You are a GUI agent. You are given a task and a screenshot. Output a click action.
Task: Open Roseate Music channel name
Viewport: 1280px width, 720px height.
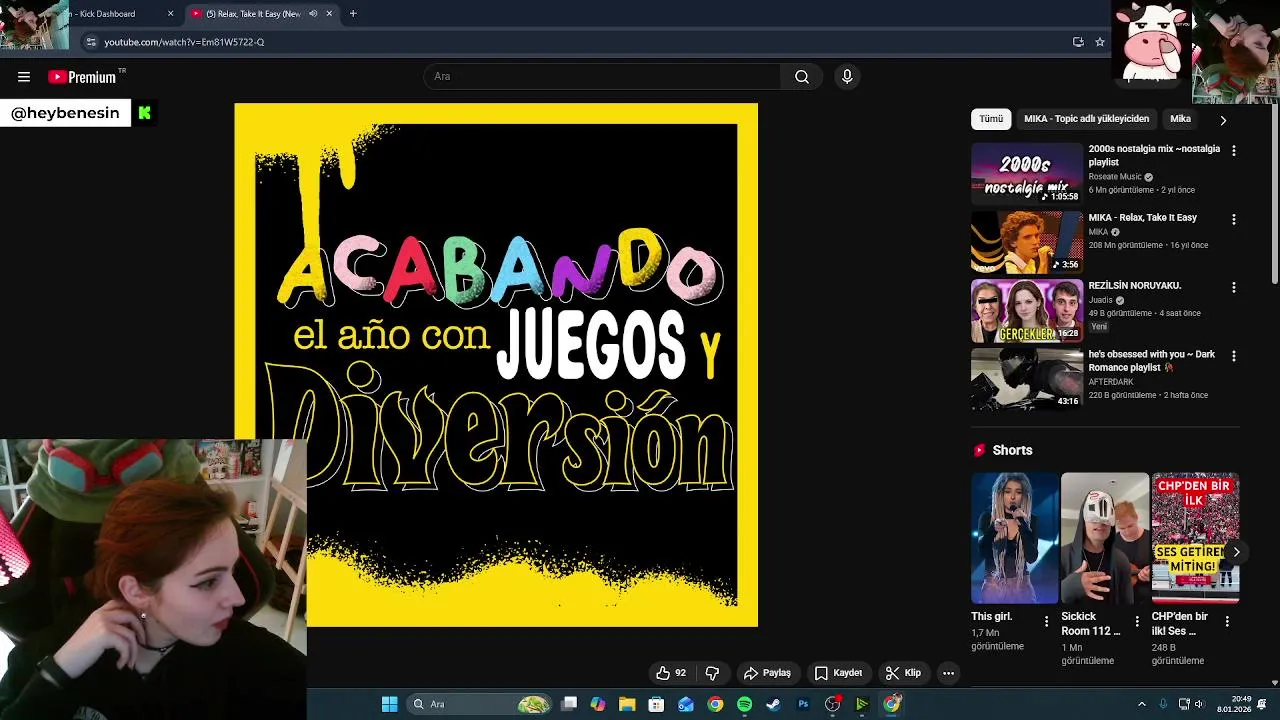1115,177
